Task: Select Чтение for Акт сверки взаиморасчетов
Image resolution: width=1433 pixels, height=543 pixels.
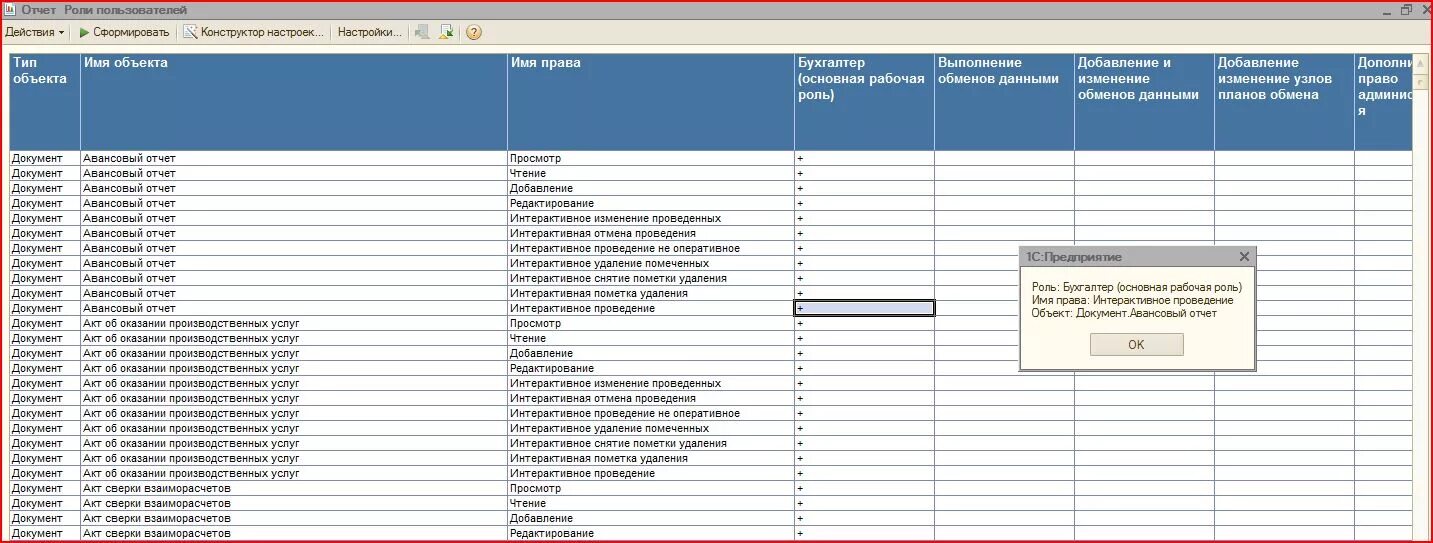Action: [651, 503]
